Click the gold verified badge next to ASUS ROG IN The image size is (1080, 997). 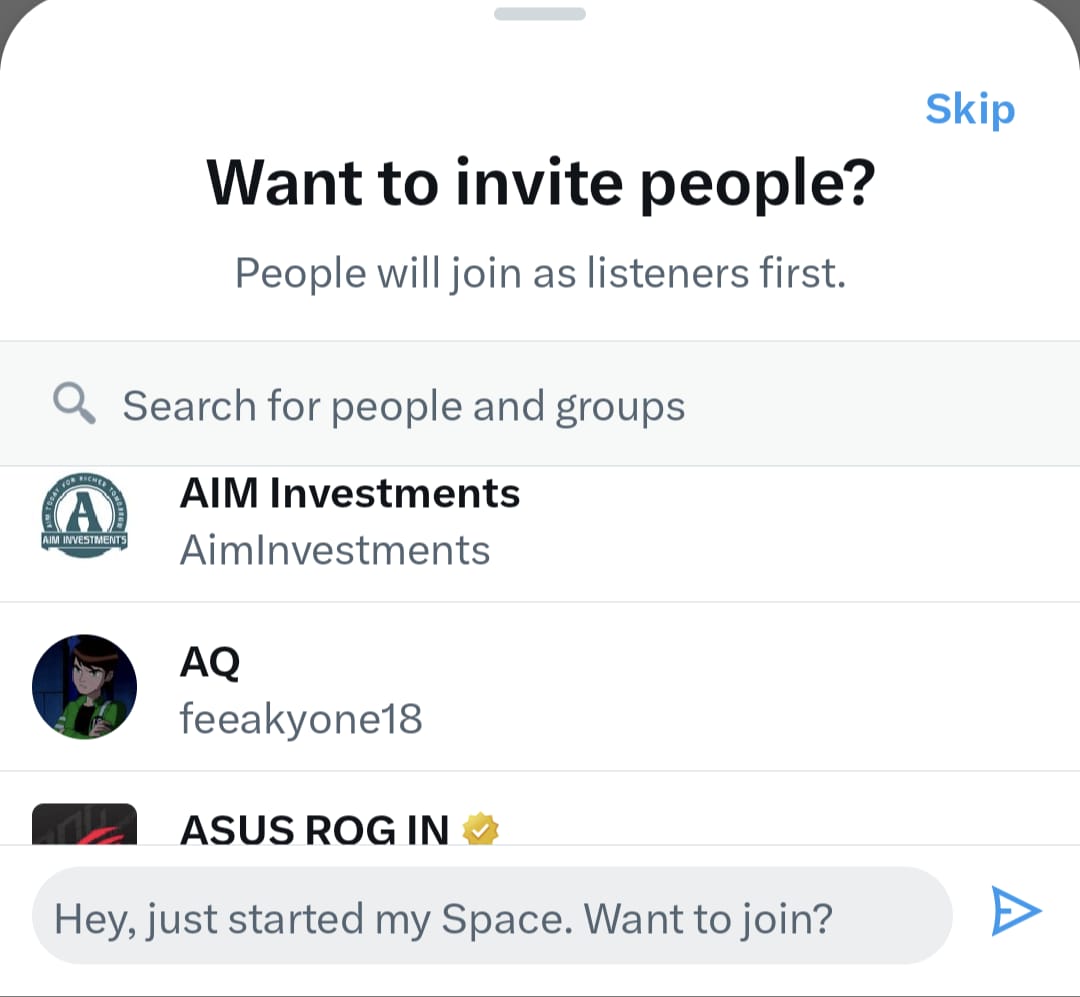click(x=483, y=829)
